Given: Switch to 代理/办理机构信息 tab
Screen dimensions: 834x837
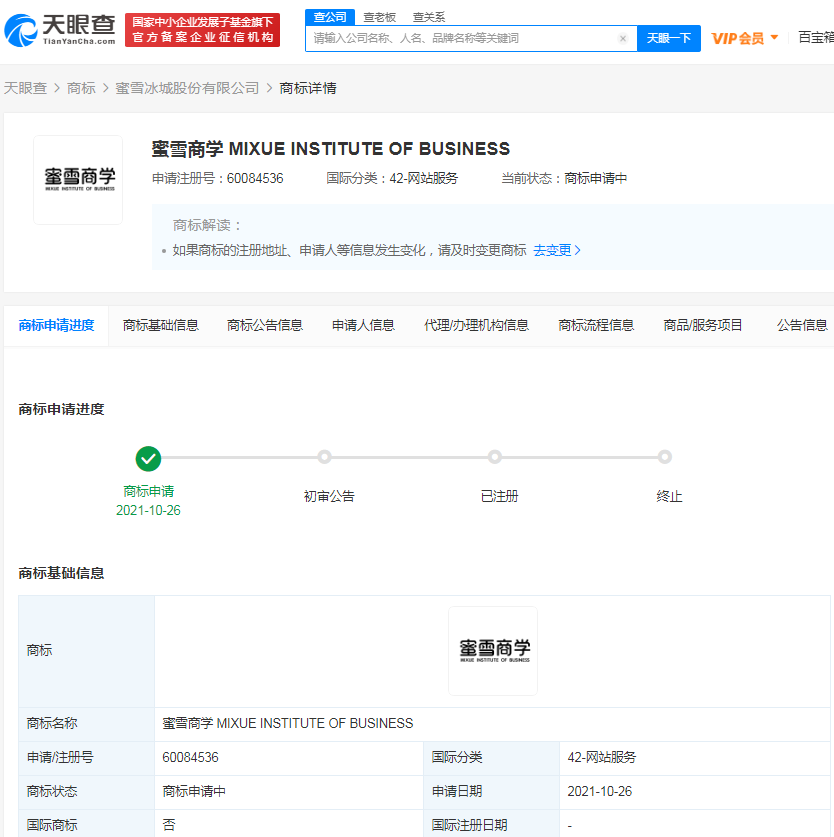Looking at the screenshot, I should [476, 325].
